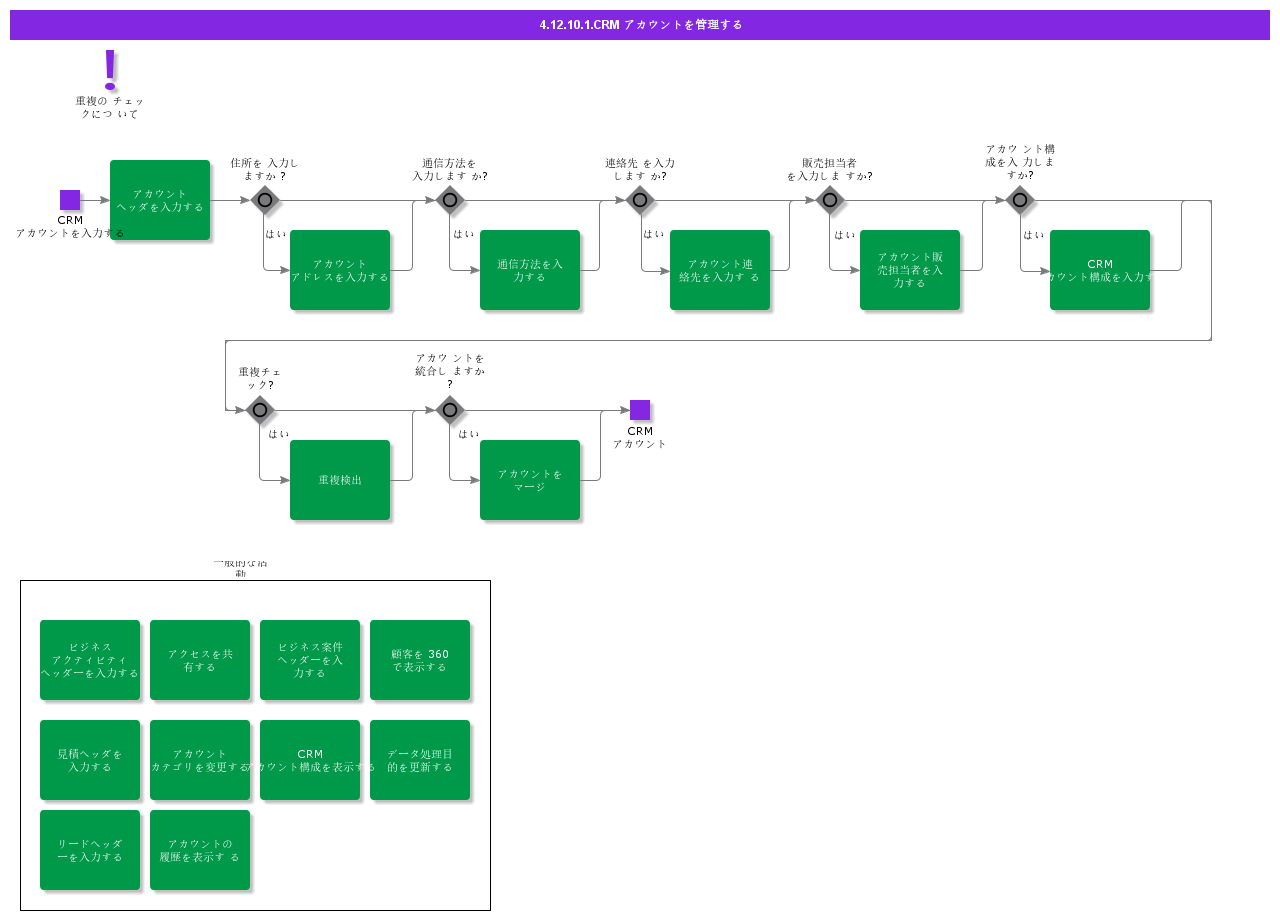Click the purple exclamation mark icon

point(110,70)
